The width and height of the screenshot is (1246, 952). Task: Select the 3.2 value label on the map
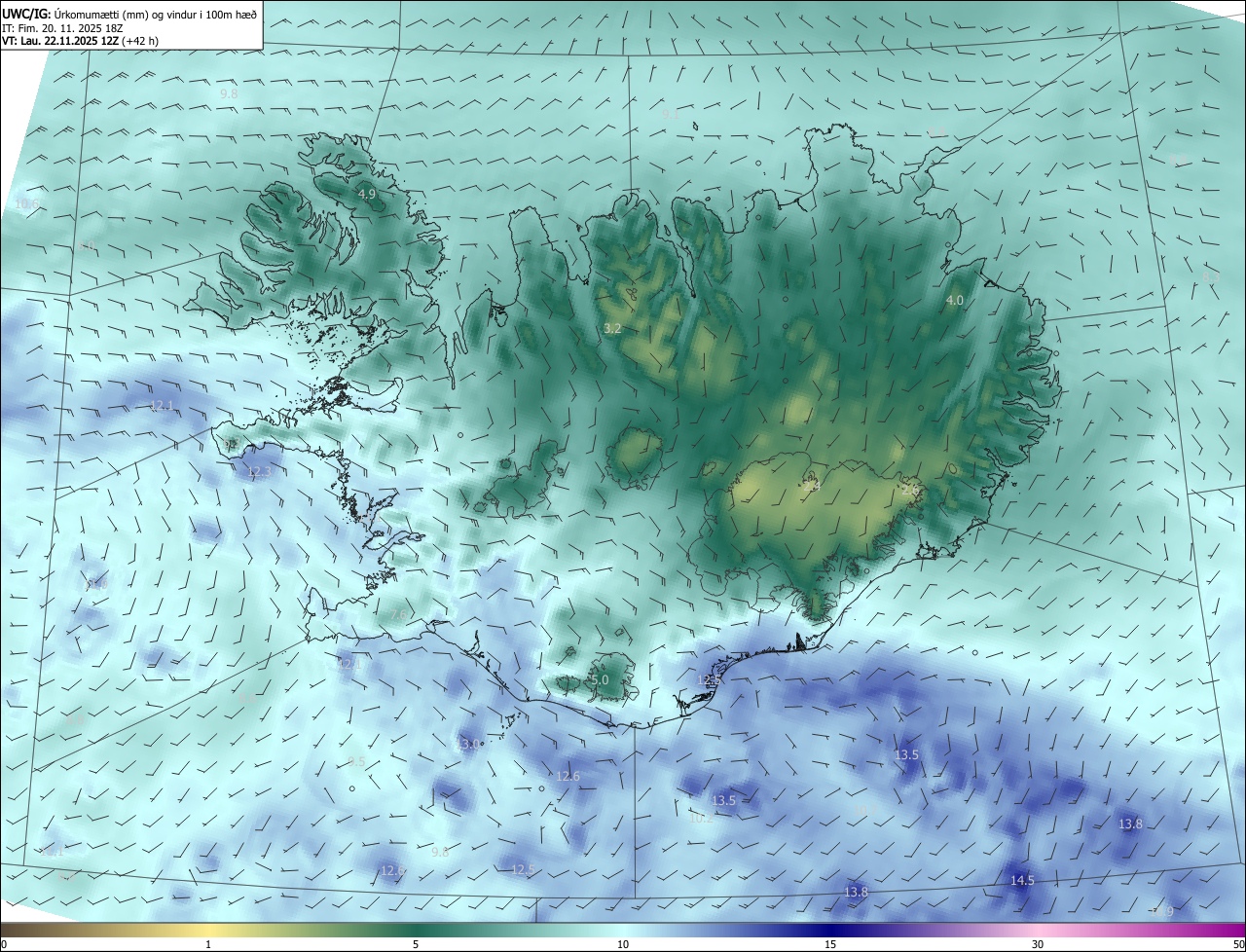pos(612,329)
